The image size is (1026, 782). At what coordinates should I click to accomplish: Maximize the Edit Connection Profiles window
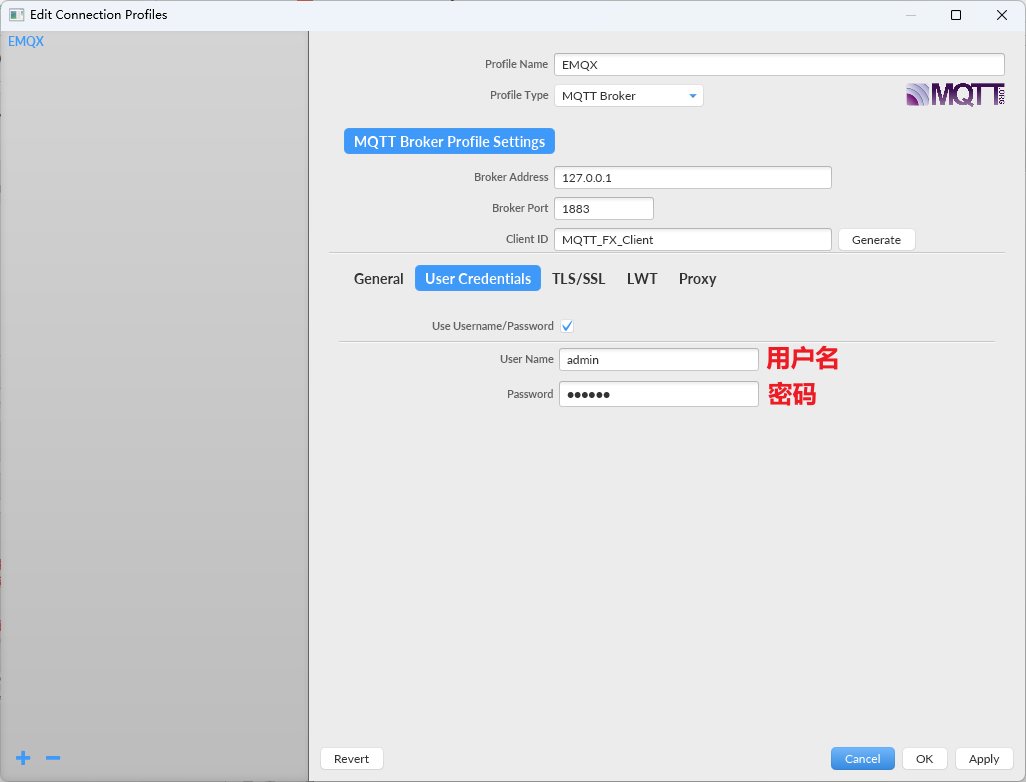pos(956,14)
